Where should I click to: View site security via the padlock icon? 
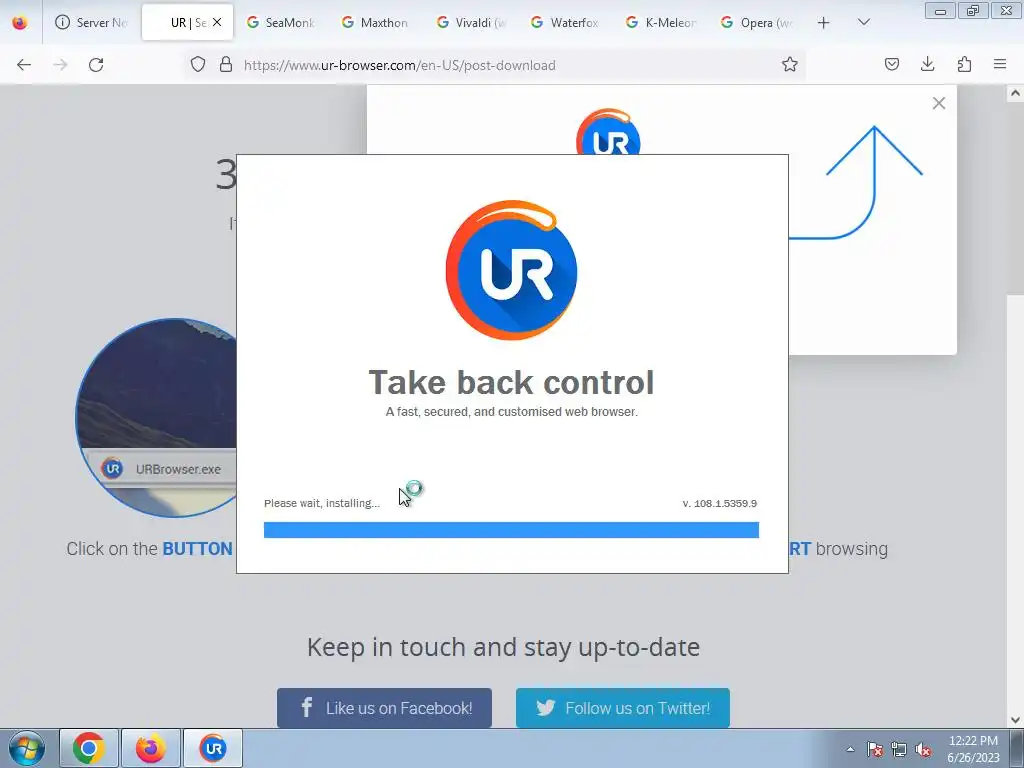(226, 65)
